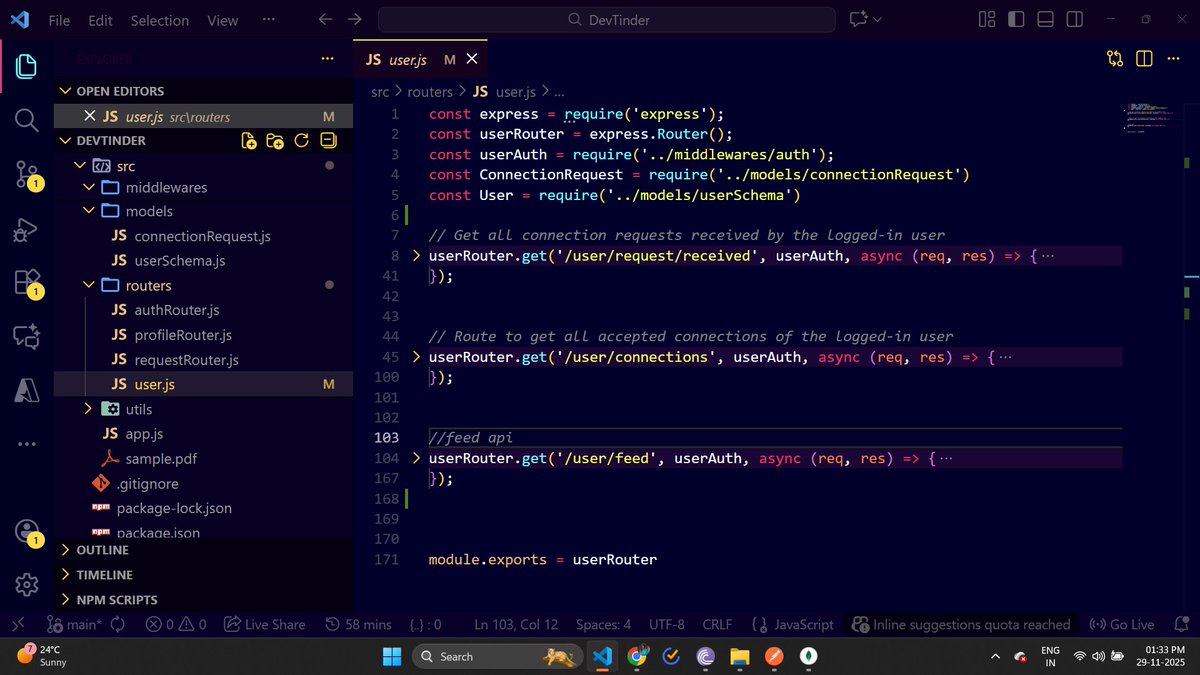
Task: Go forward with the navigation arrow
Action: coord(355,20)
